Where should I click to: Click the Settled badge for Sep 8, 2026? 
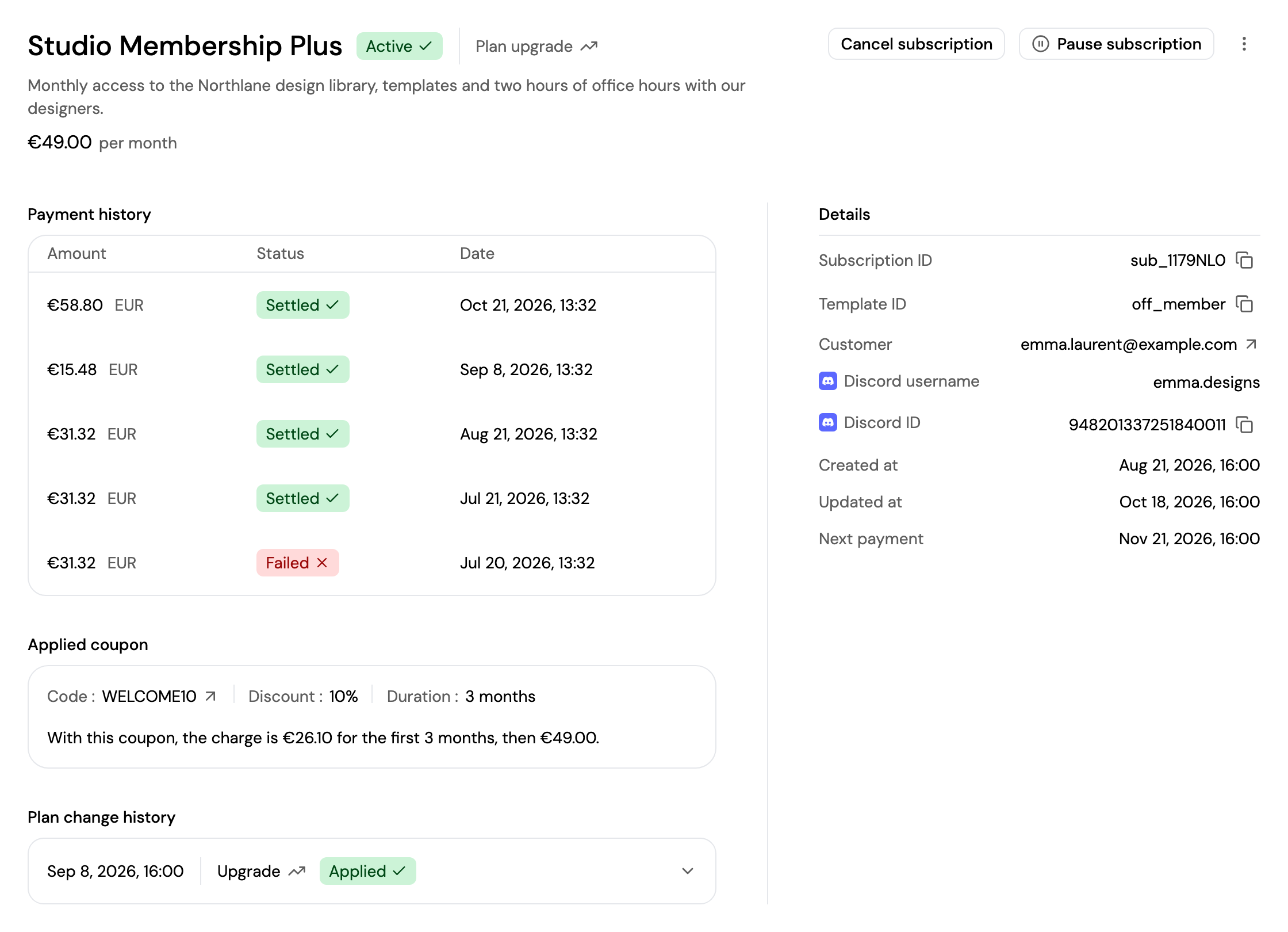pos(303,369)
